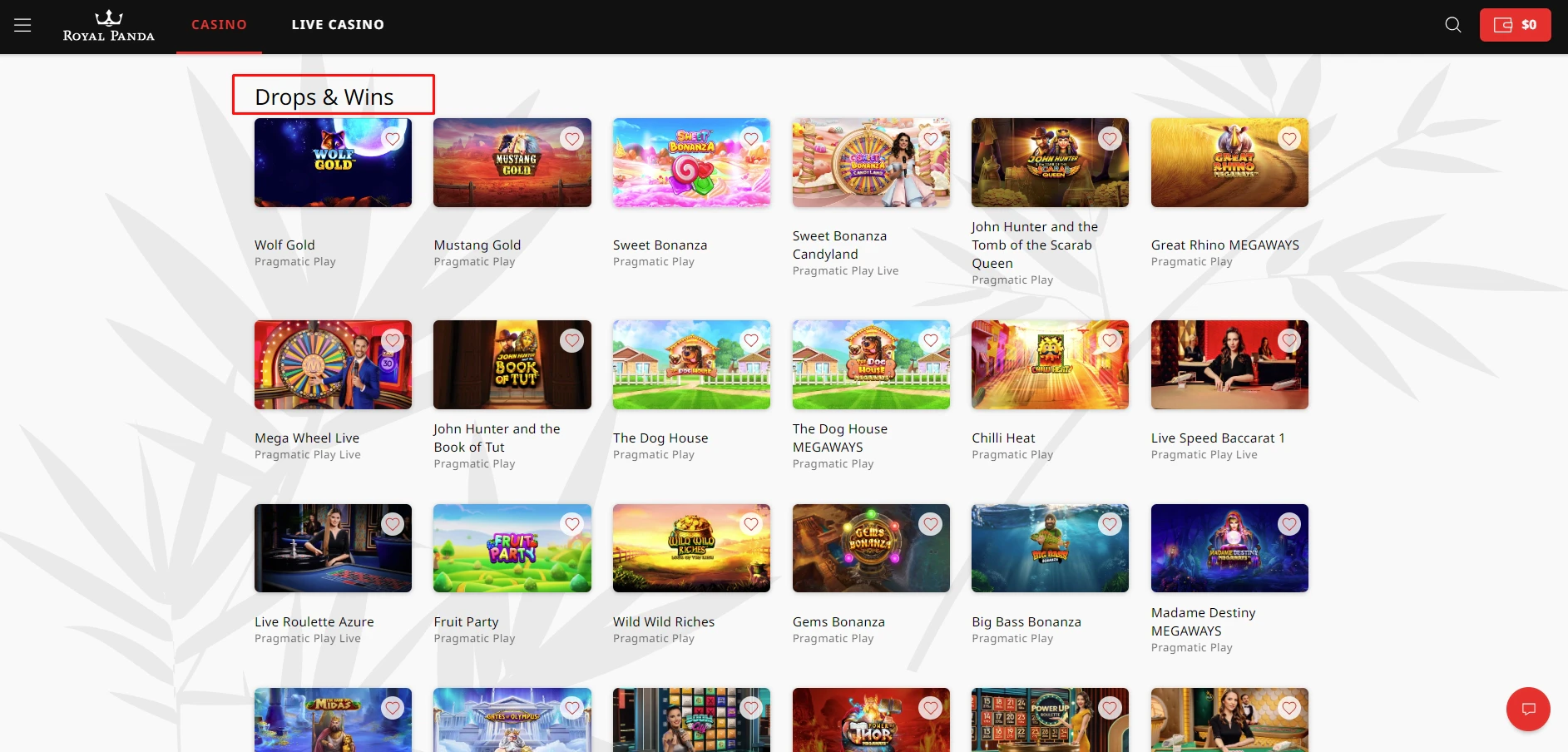This screenshot has width=1568, height=752.
Task: Launch the Gems Bonanza thumbnail
Action: point(871,548)
